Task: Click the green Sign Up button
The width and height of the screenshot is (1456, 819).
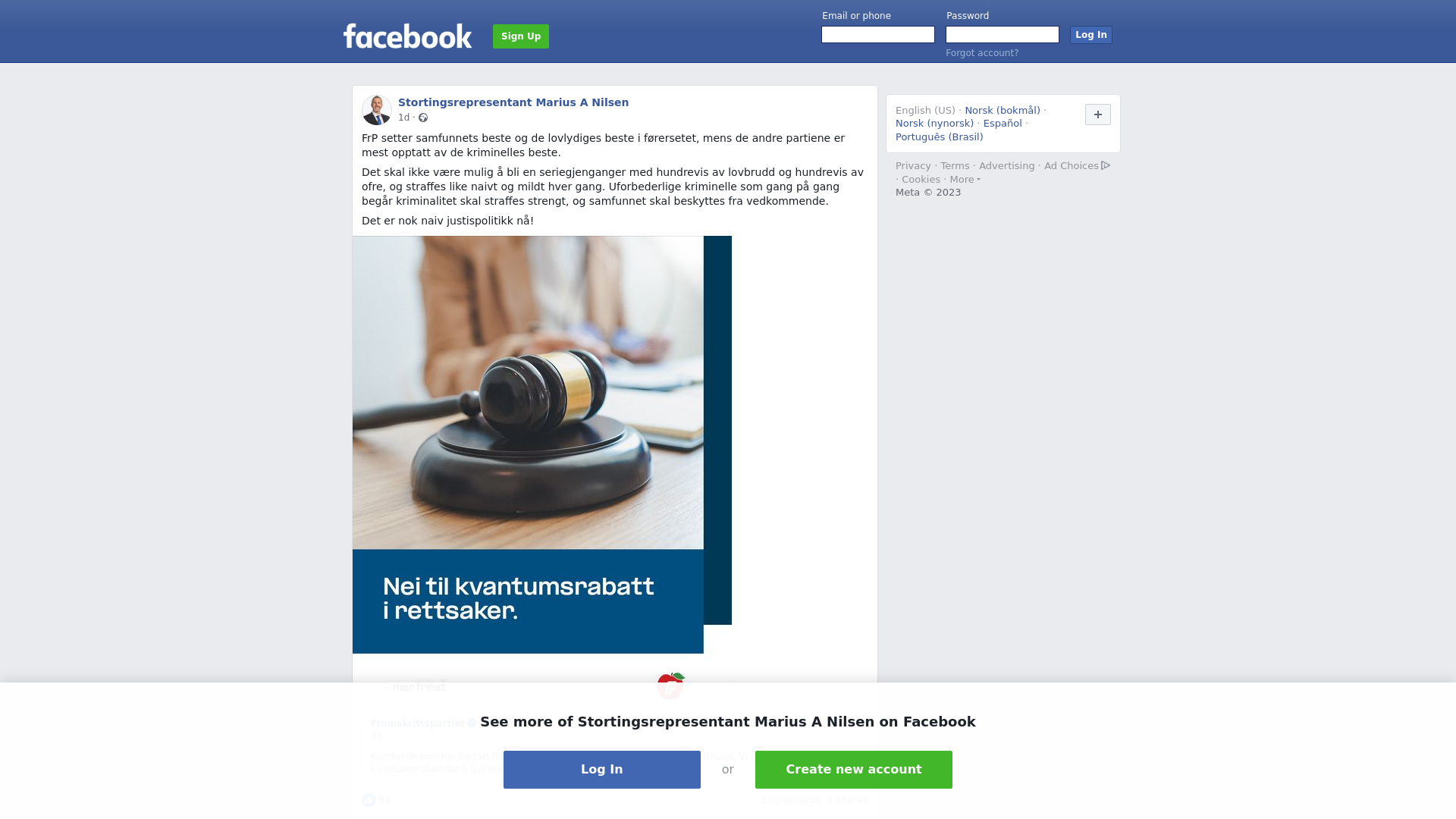Action: [x=521, y=36]
